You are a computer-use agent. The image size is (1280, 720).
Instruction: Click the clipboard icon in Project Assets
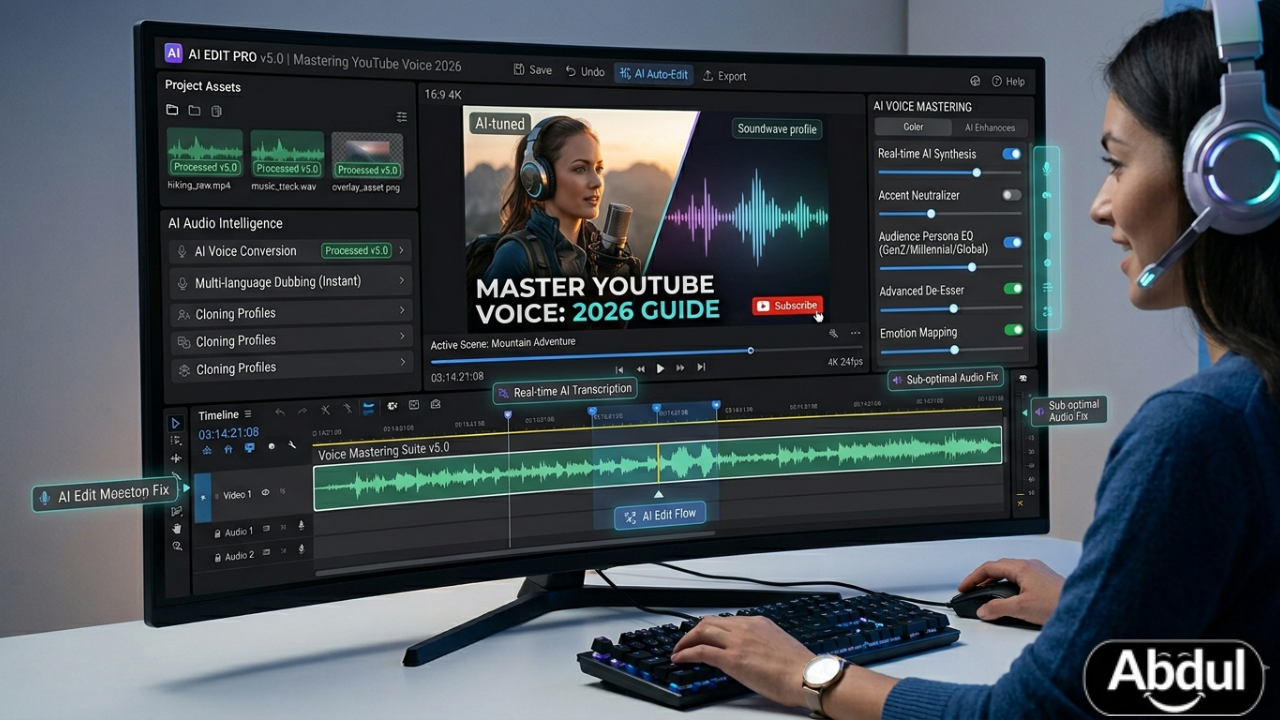tap(216, 111)
